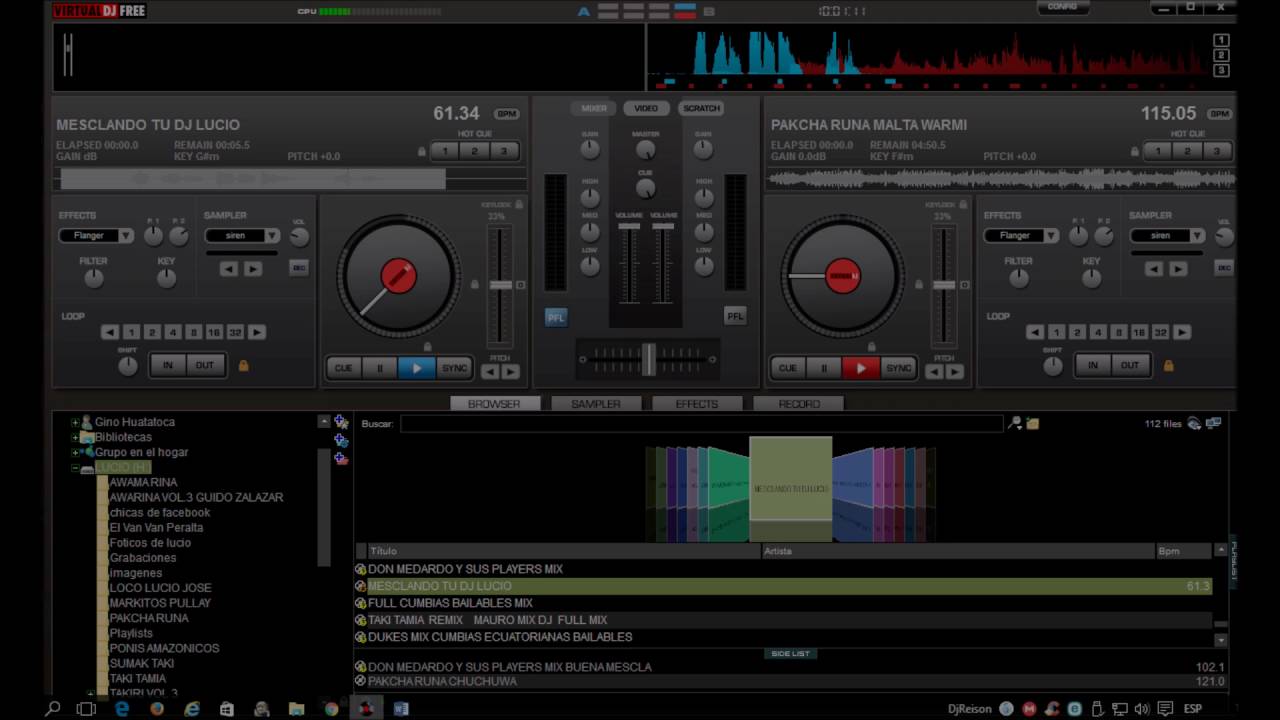Click the right deck key knob
The width and height of the screenshot is (1280, 720).
click(1092, 279)
